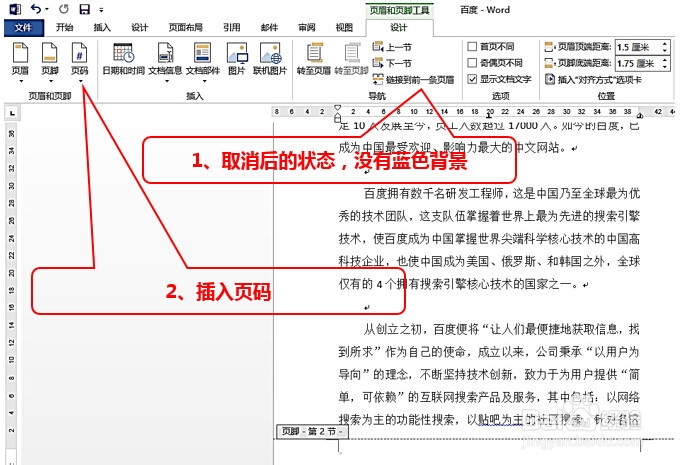This screenshot has width=680, height=465.
Task: Increase 页脚底端距离 with up stepper
Action: pyautogui.click(x=665, y=60)
